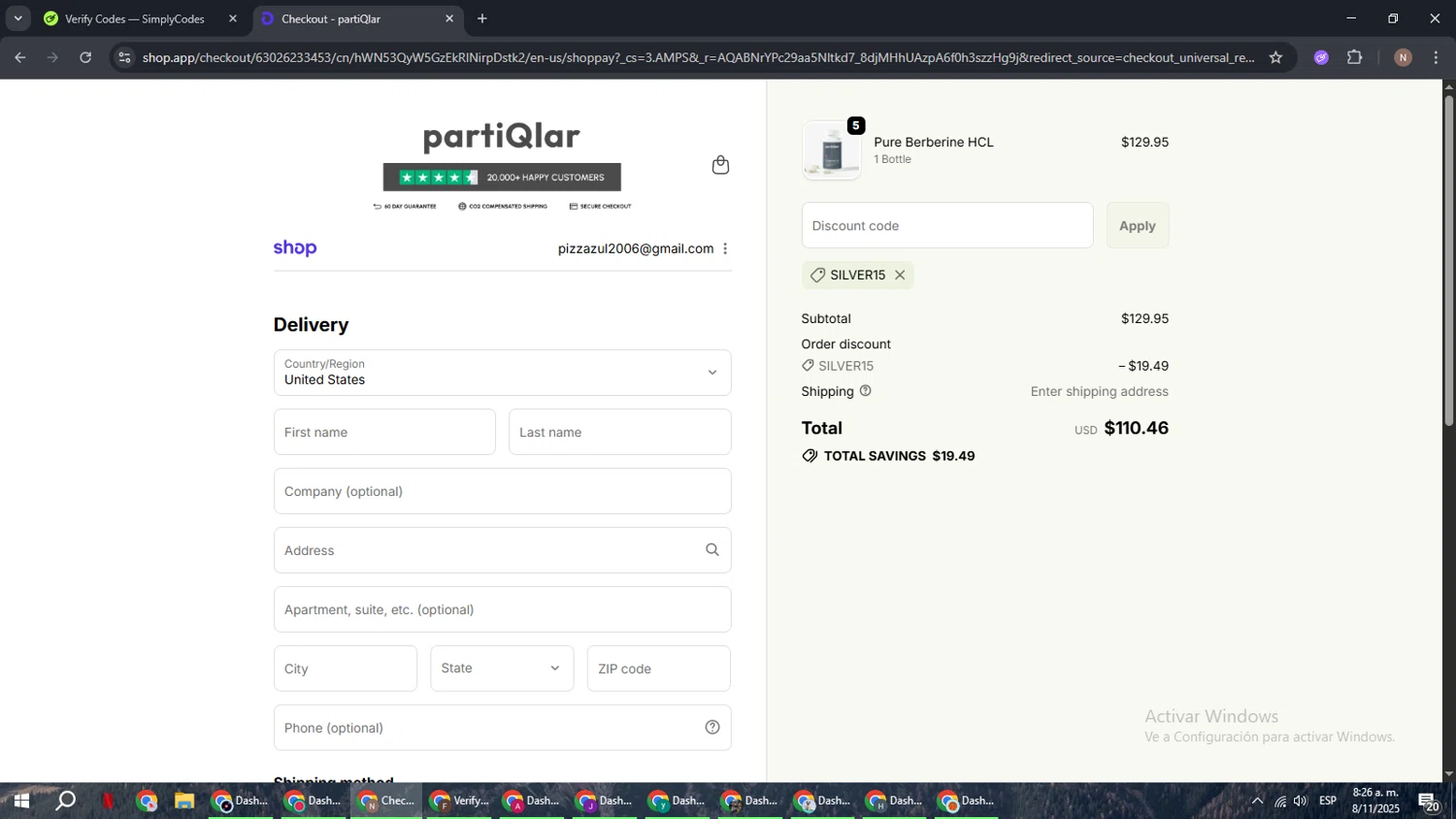Screen dimensions: 1456x819
Task: Bookmark this page with the star icon
Action: 1275,57
